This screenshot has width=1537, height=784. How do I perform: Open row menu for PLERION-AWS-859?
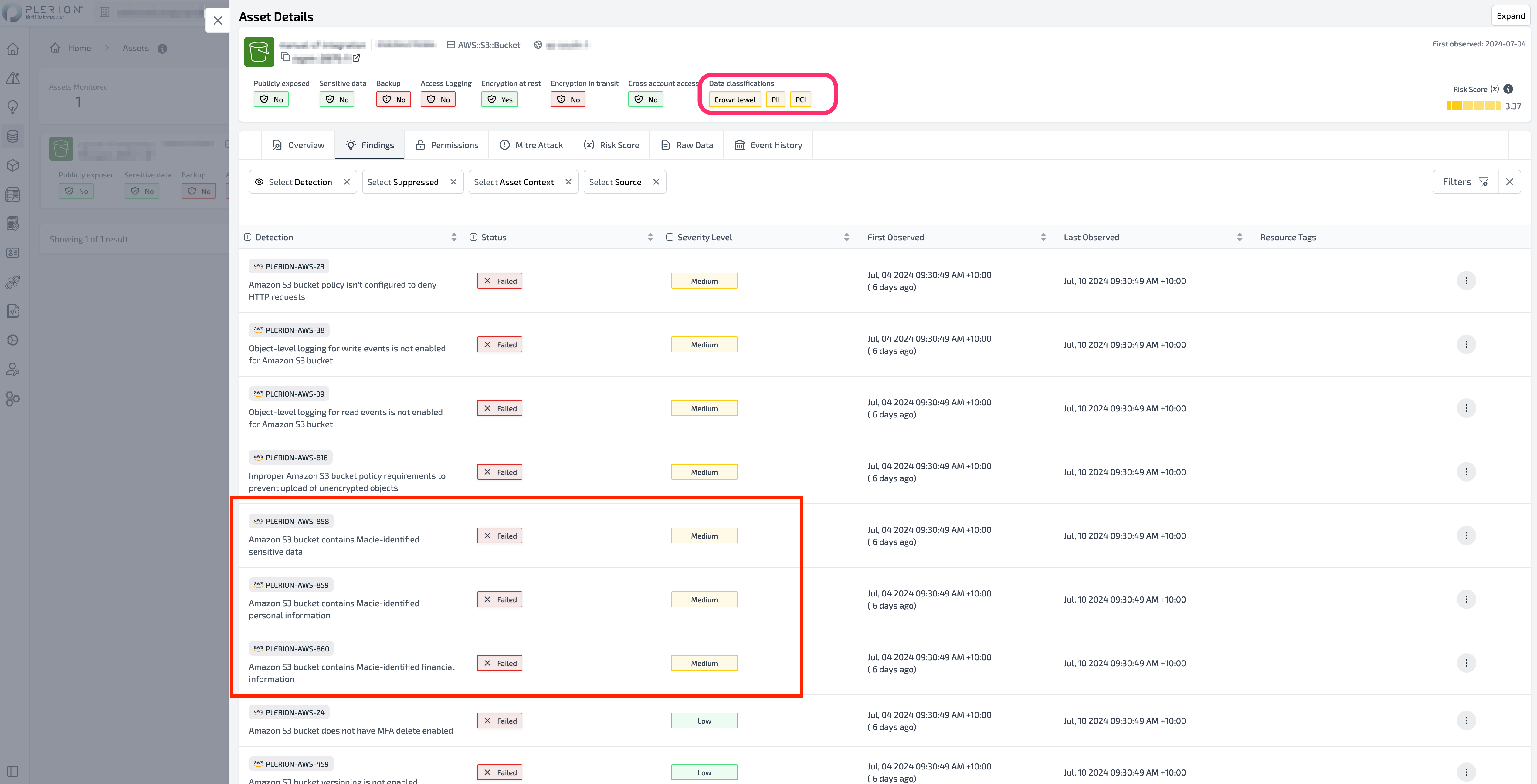(x=1467, y=600)
